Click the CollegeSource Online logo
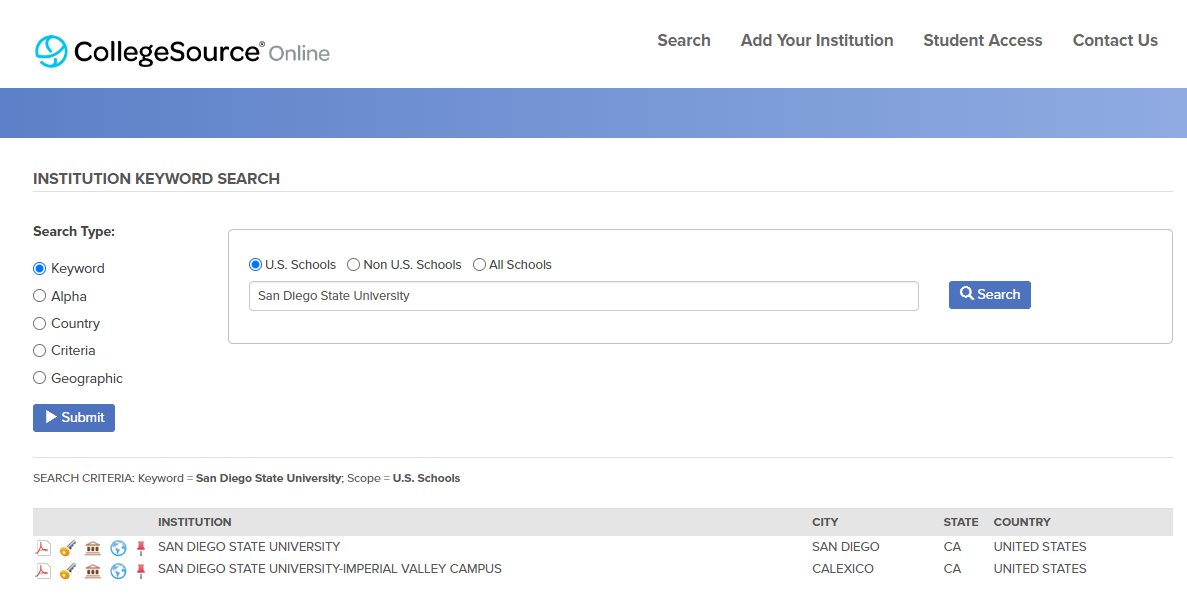This screenshot has height=597, width=1187. [x=182, y=51]
